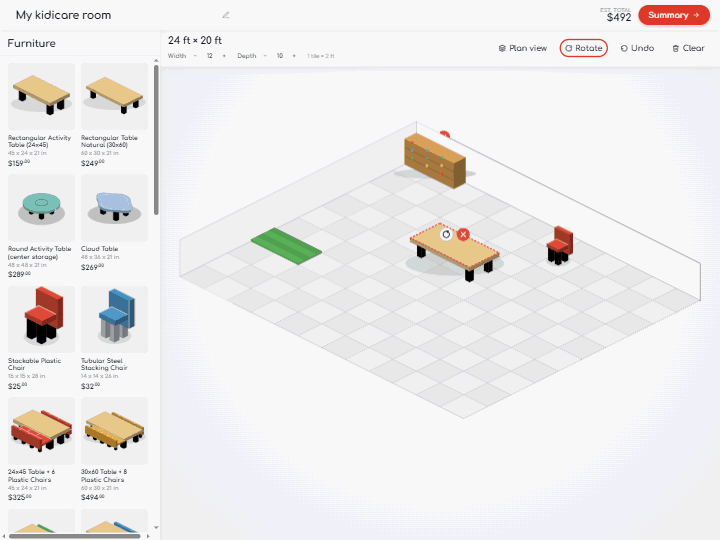
Task: Click the $325 price of 24x45 table set
Action: coord(19,497)
